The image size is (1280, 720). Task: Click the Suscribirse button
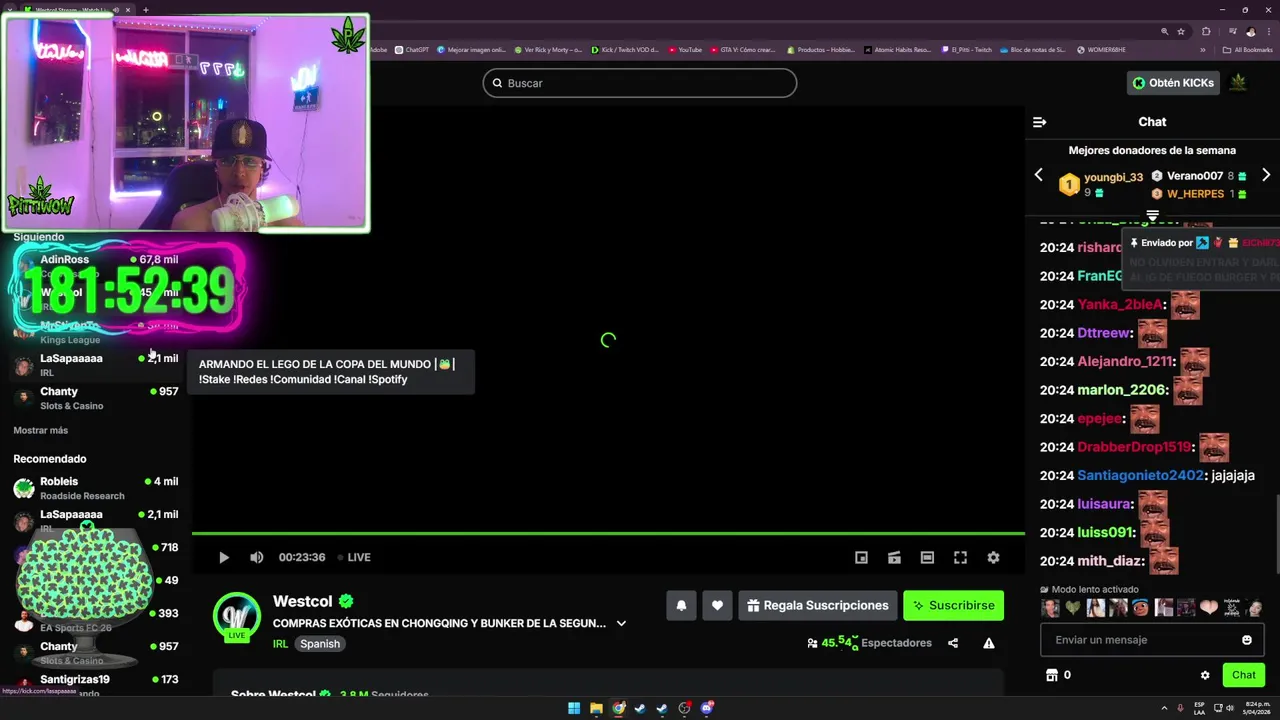click(953, 605)
